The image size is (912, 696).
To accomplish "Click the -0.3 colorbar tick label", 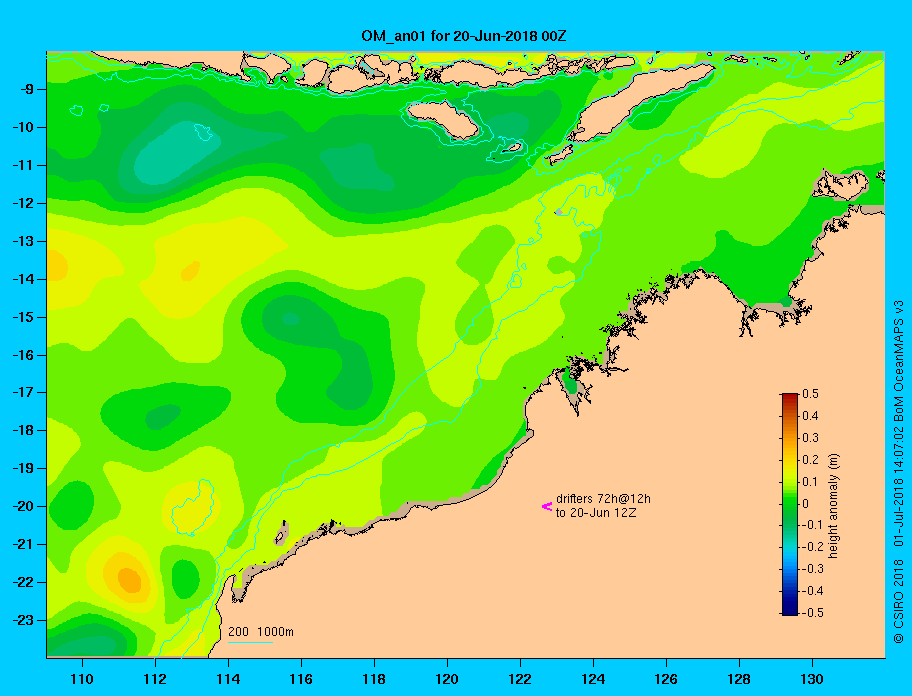I will tap(813, 569).
